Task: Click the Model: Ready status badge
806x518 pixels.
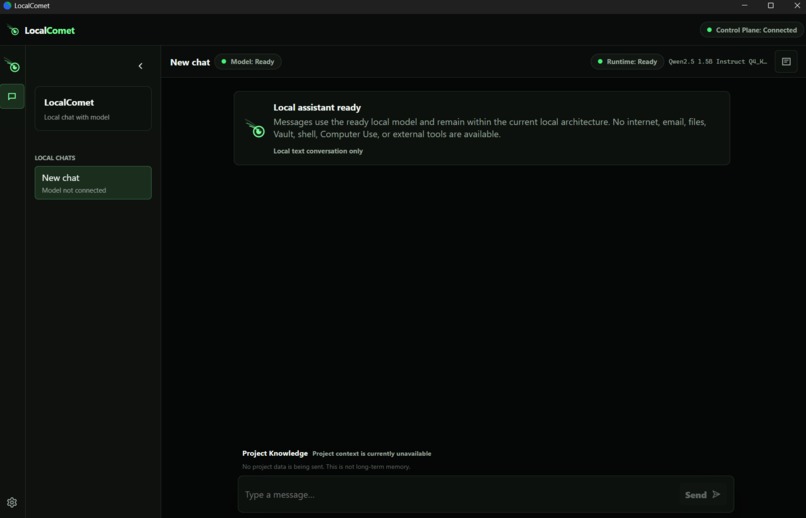Action: [x=248, y=62]
